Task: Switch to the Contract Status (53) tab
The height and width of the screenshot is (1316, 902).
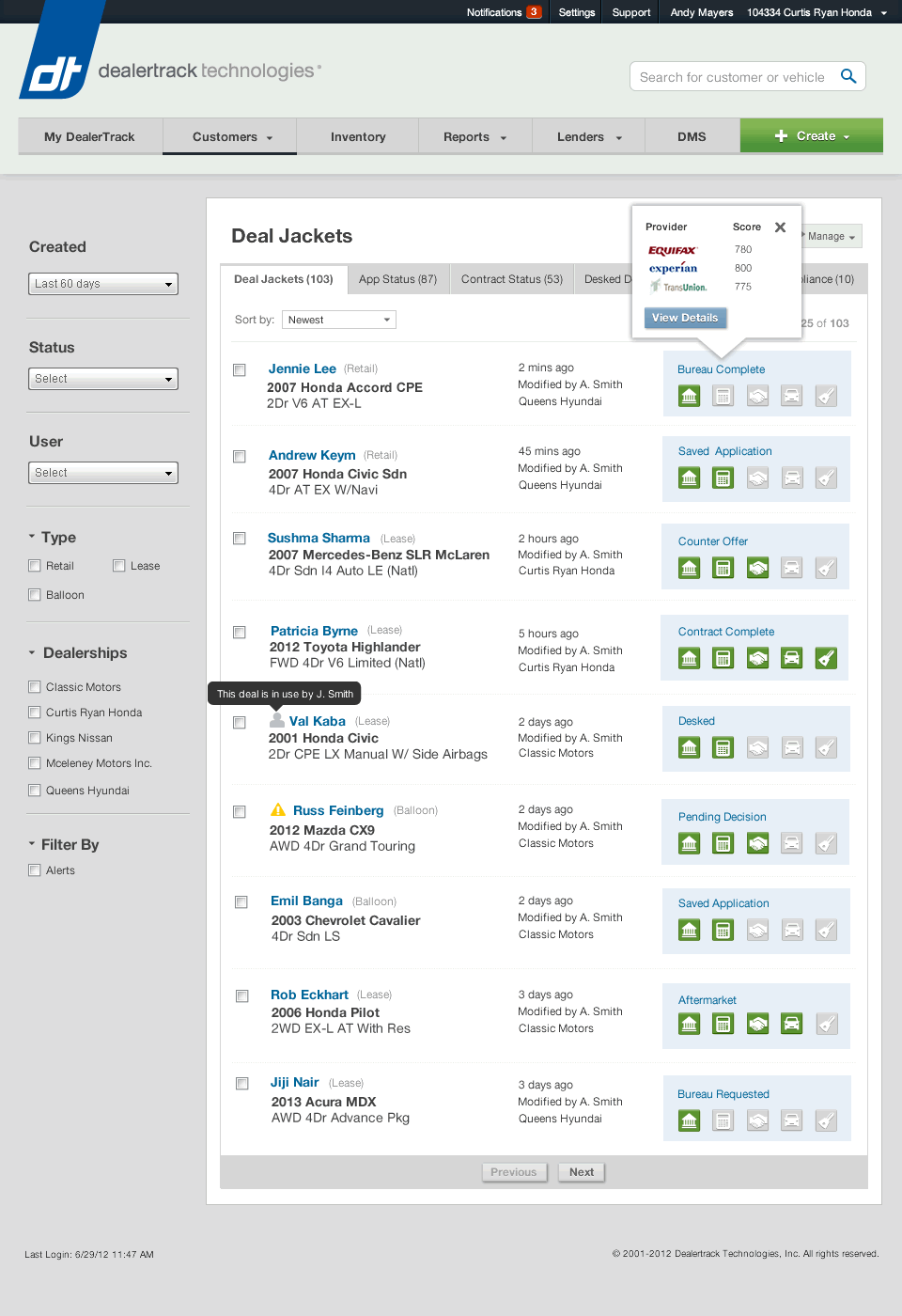Action: pos(512,279)
